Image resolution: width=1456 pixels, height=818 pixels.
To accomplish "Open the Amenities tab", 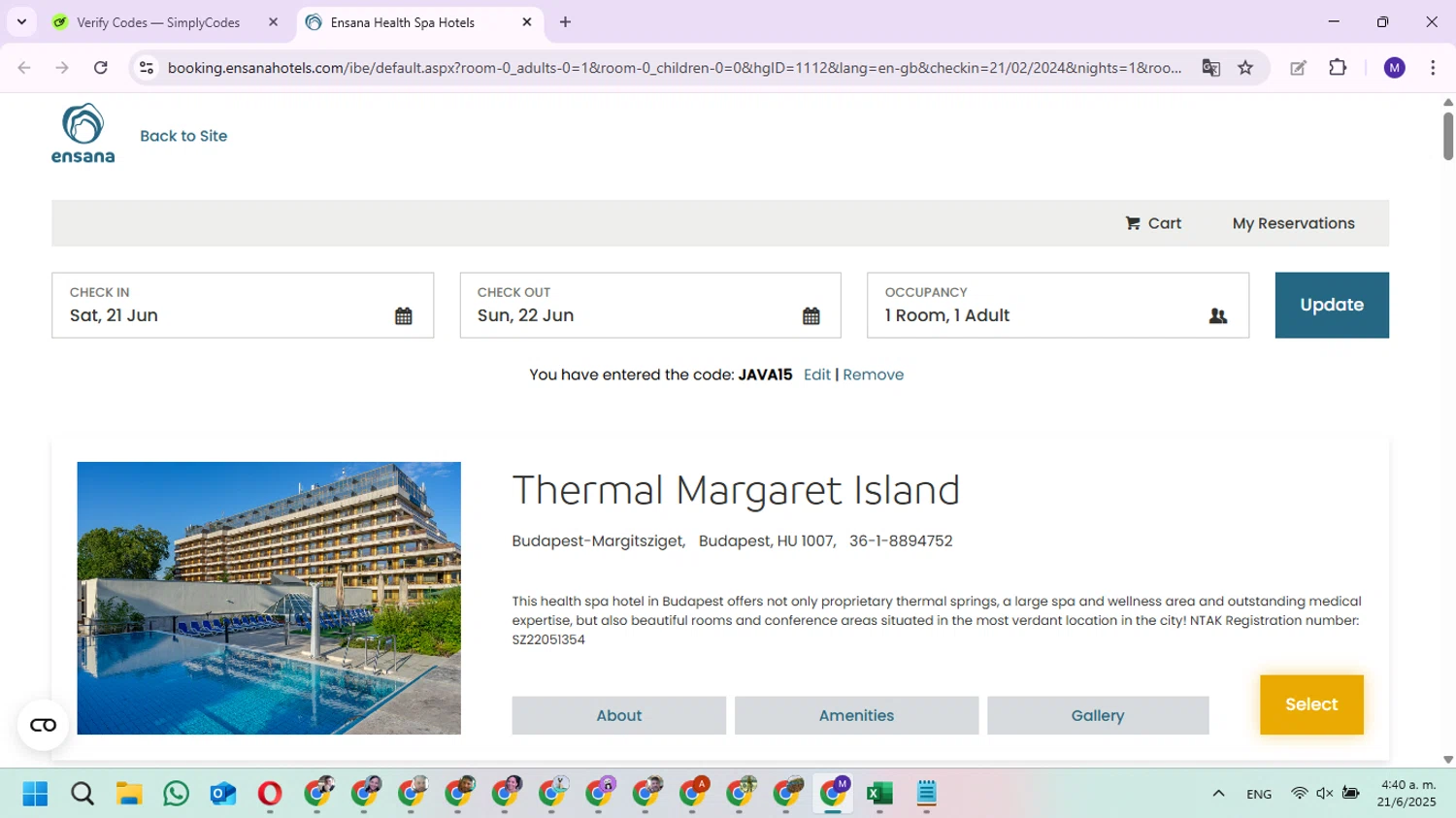I will coord(856,715).
